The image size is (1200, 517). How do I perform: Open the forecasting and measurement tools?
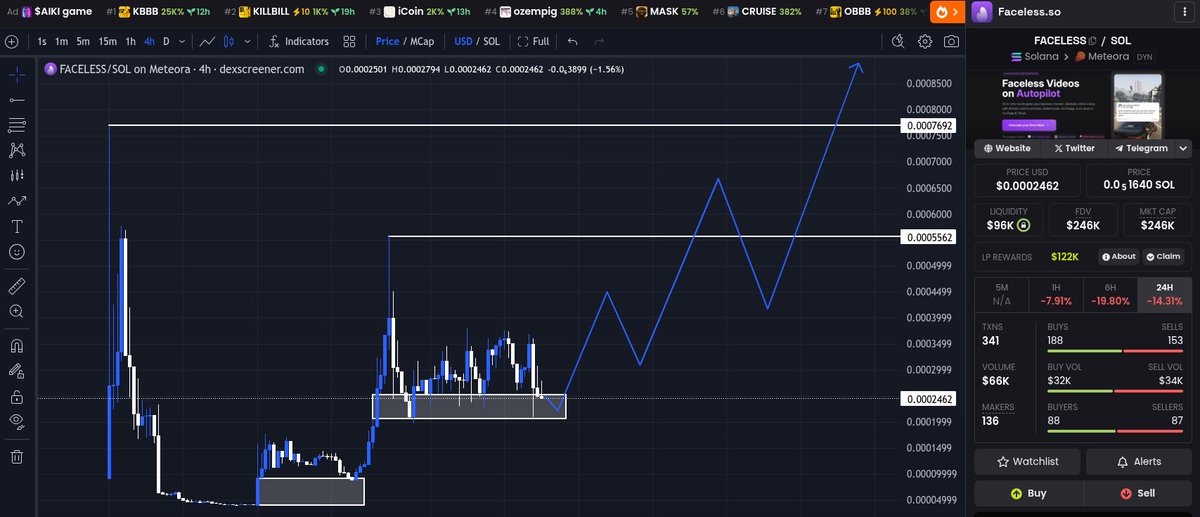pyautogui.click(x=17, y=175)
